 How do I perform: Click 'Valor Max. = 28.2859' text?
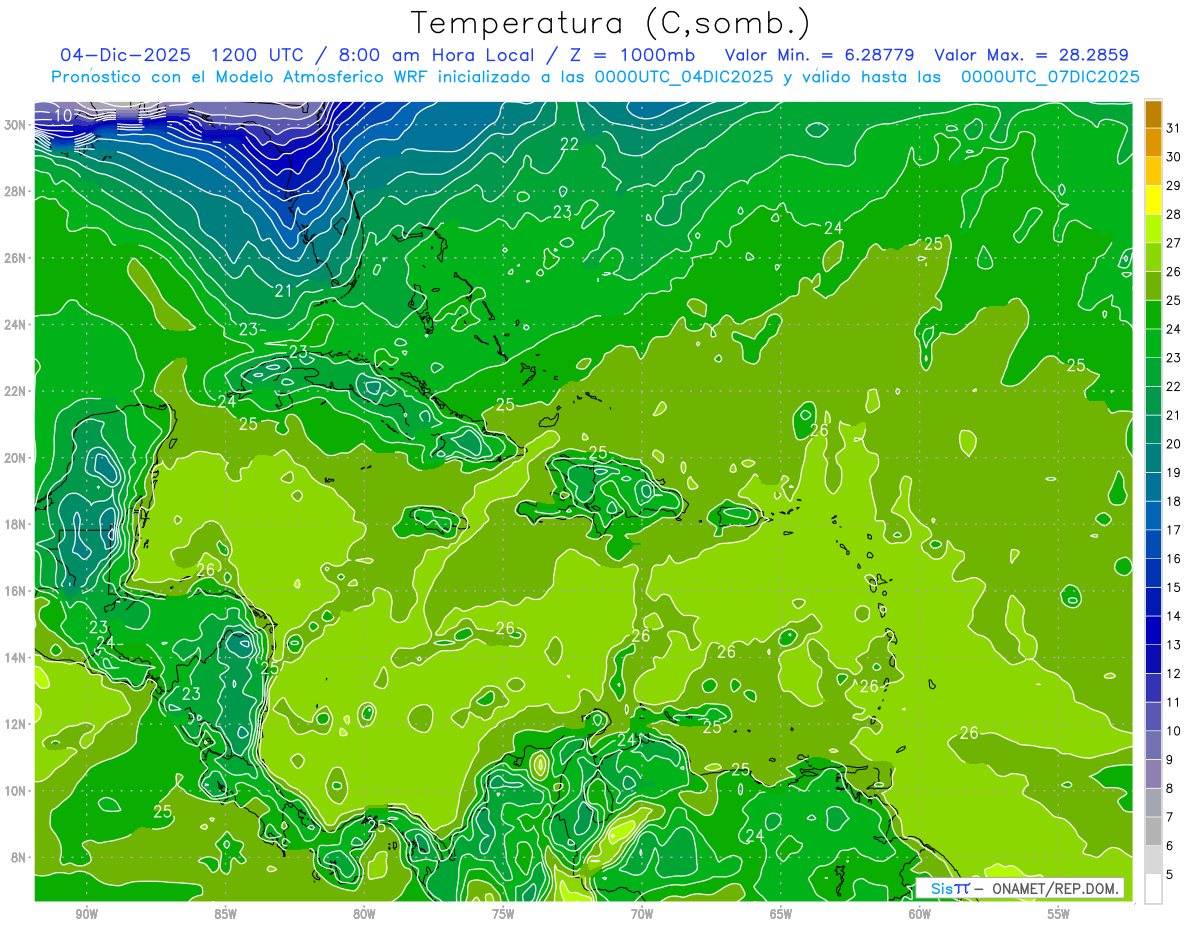(1032, 54)
